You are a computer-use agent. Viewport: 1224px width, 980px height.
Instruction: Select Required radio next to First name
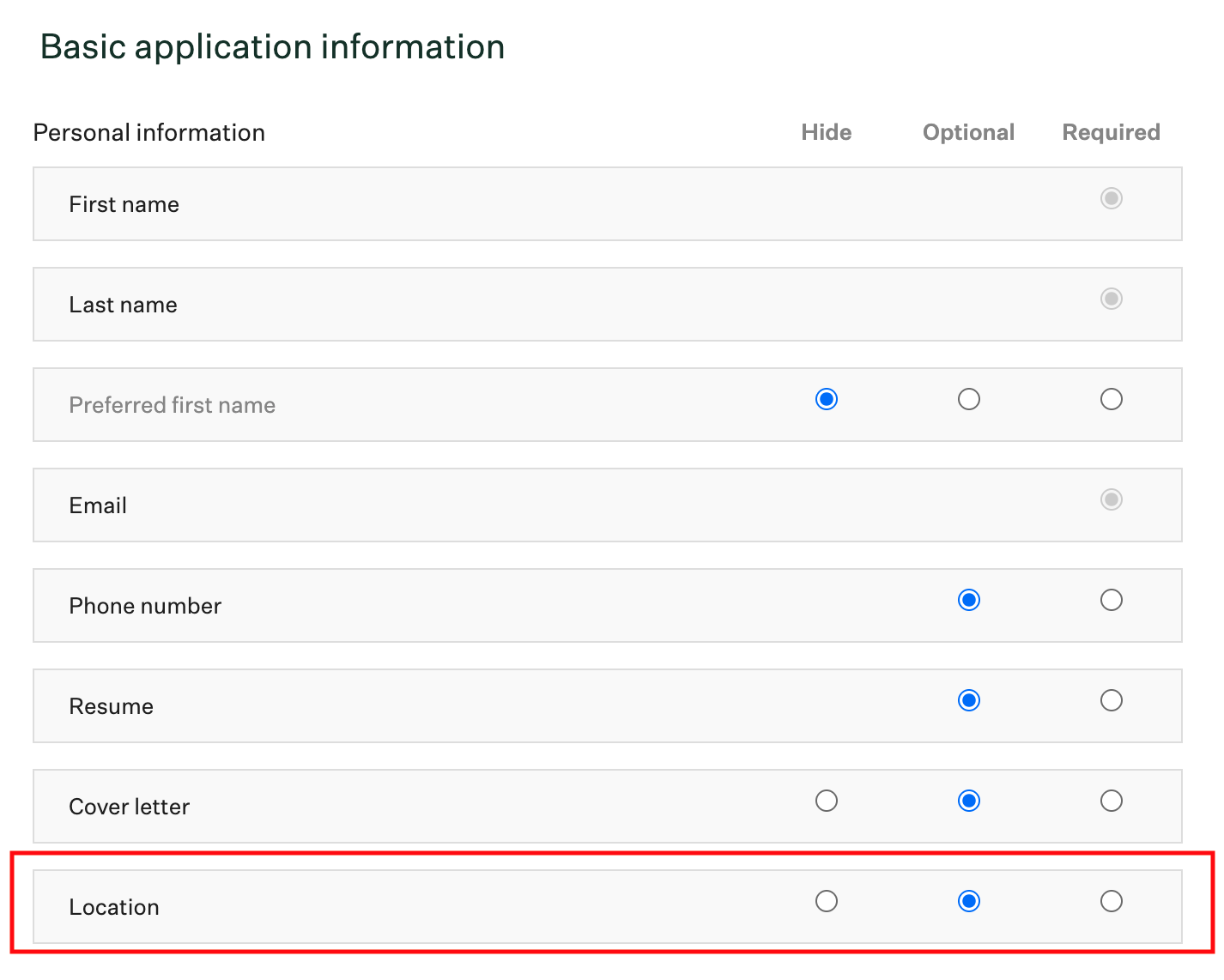tap(1111, 198)
